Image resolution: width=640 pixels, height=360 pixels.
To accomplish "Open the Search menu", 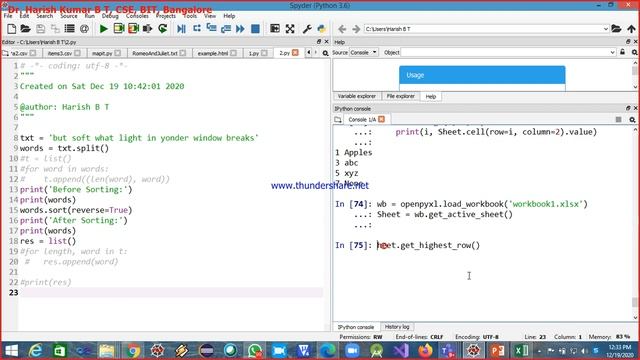I will pyautogui.click(x=44, y=16).
